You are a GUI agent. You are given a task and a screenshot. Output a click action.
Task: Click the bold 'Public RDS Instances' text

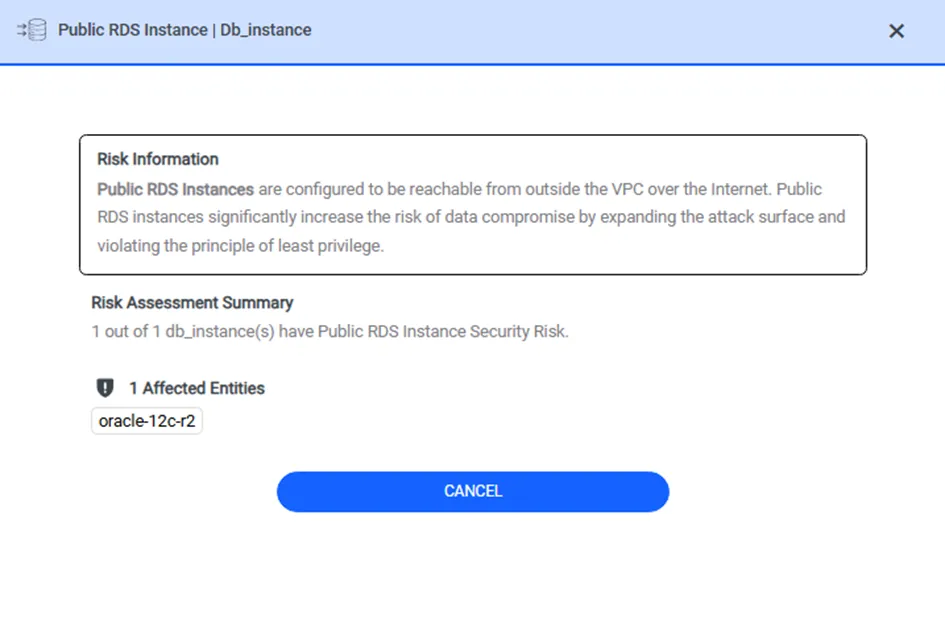tap(175, 189)
